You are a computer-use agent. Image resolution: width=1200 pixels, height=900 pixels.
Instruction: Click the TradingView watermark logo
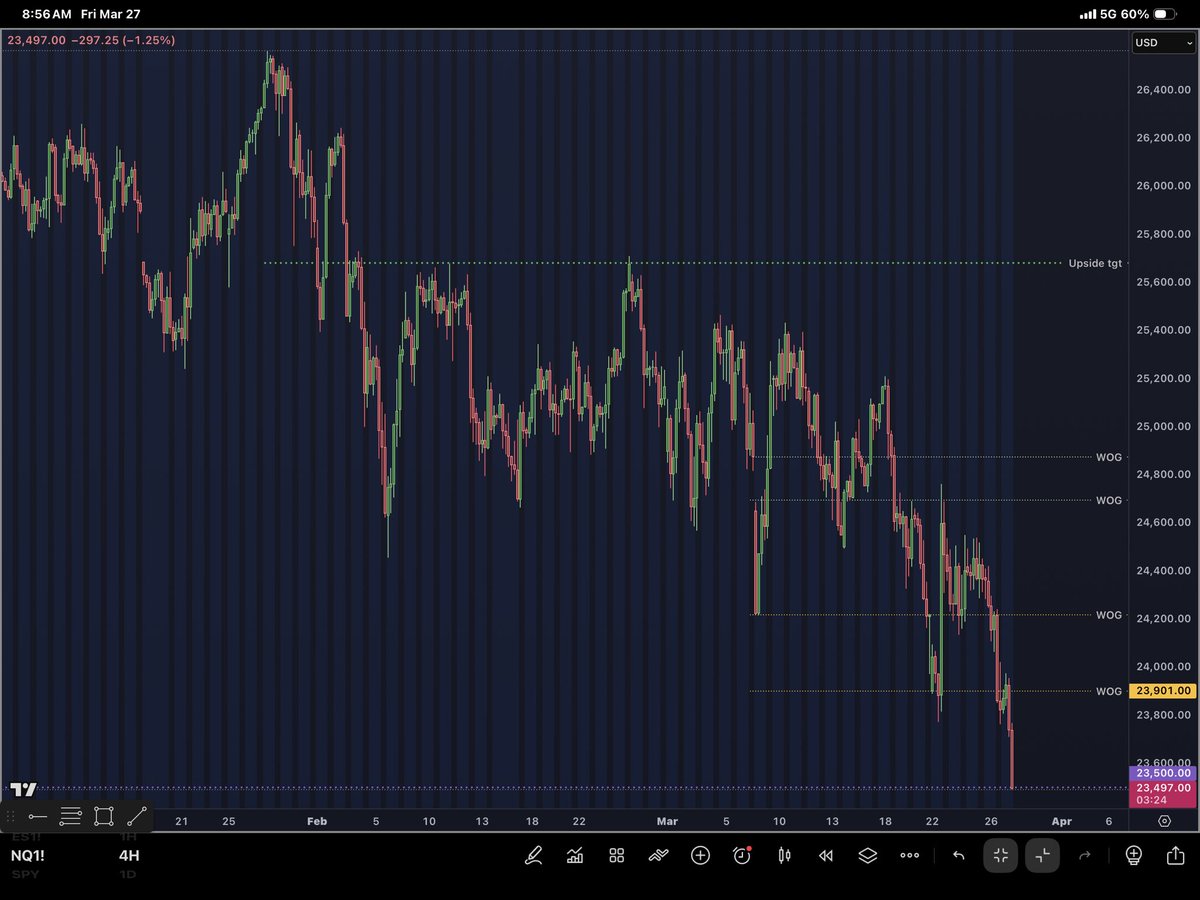tap(22, 789)
